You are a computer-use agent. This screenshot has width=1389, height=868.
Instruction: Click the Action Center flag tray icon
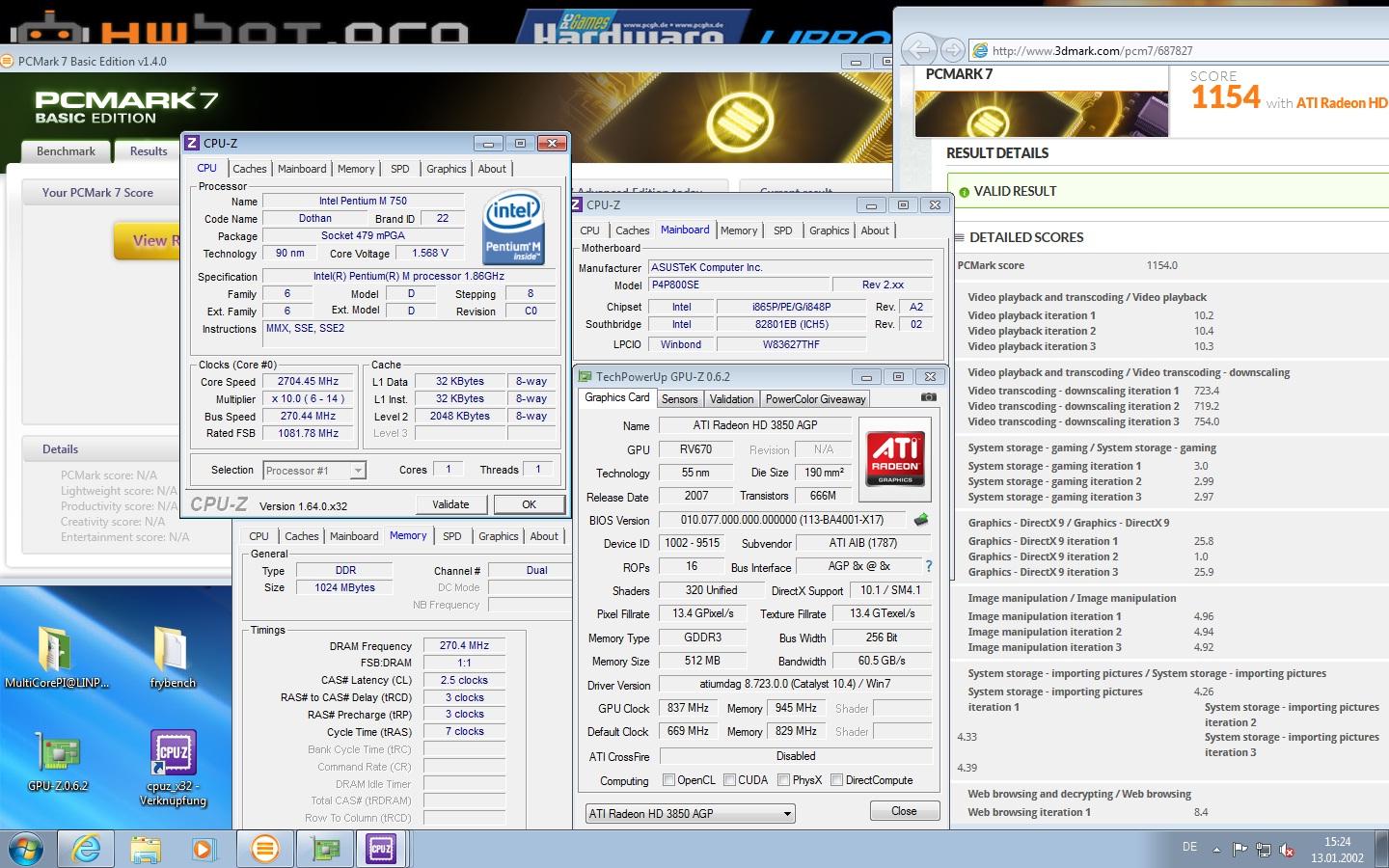tap(1239, 851)
